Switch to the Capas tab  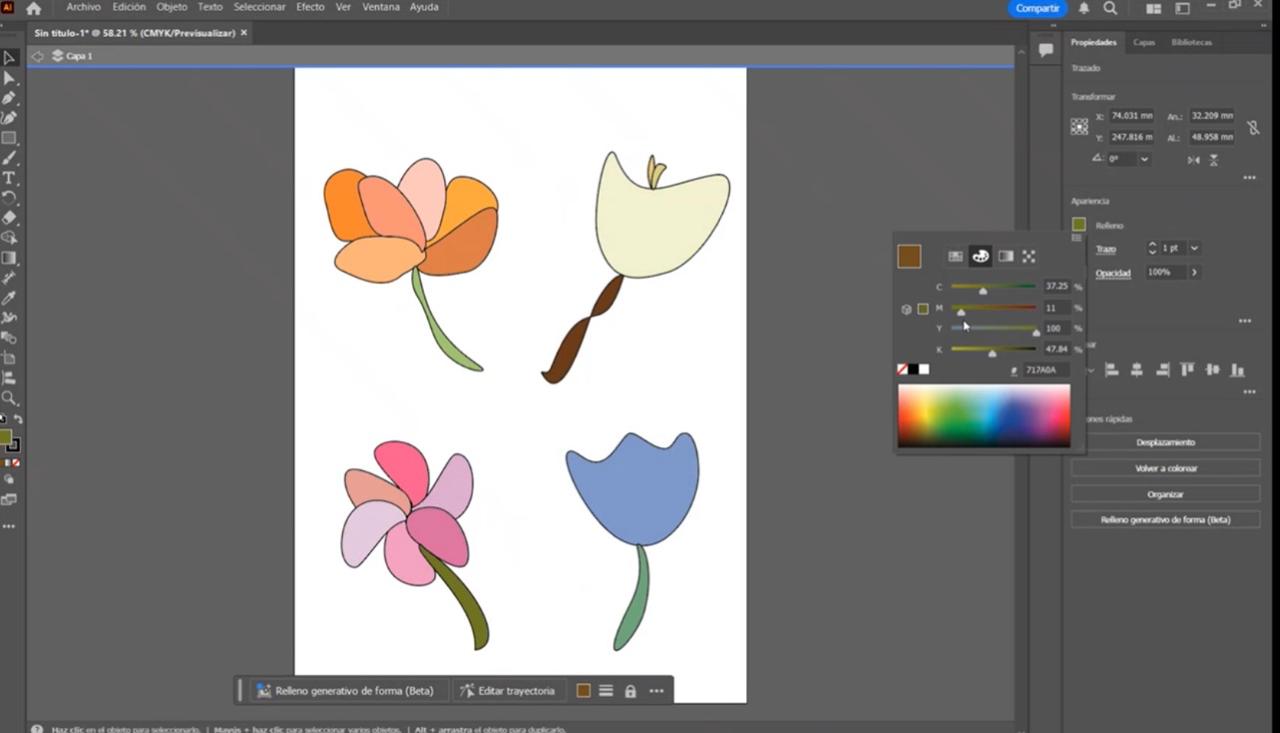[x=1144, y=42]
